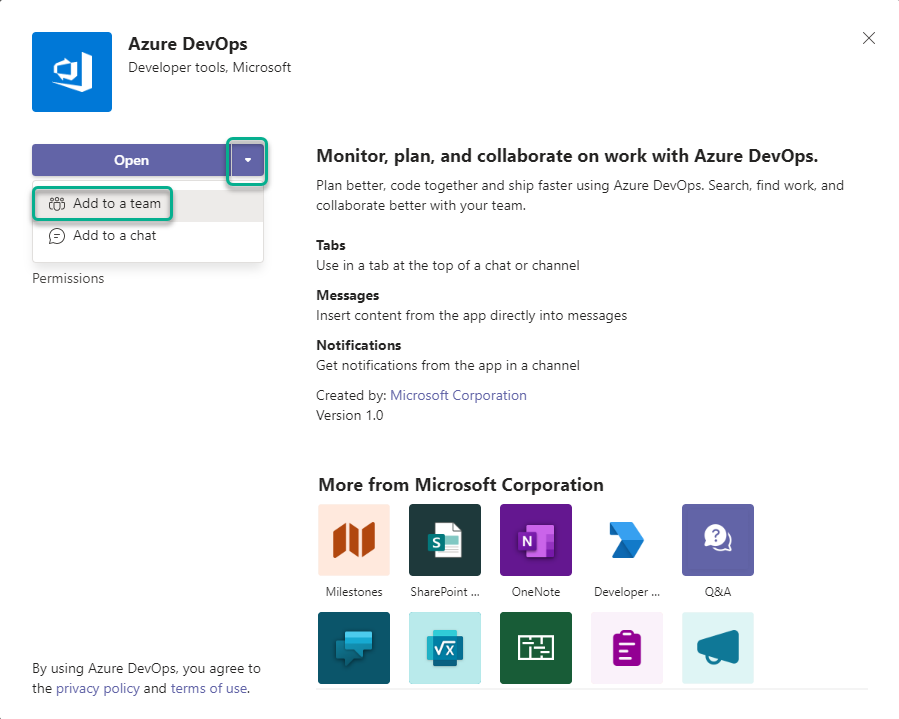This screenshot has height=719, width=899.
Task: Click the Version 1.0 text
Action: coord(350,416)
